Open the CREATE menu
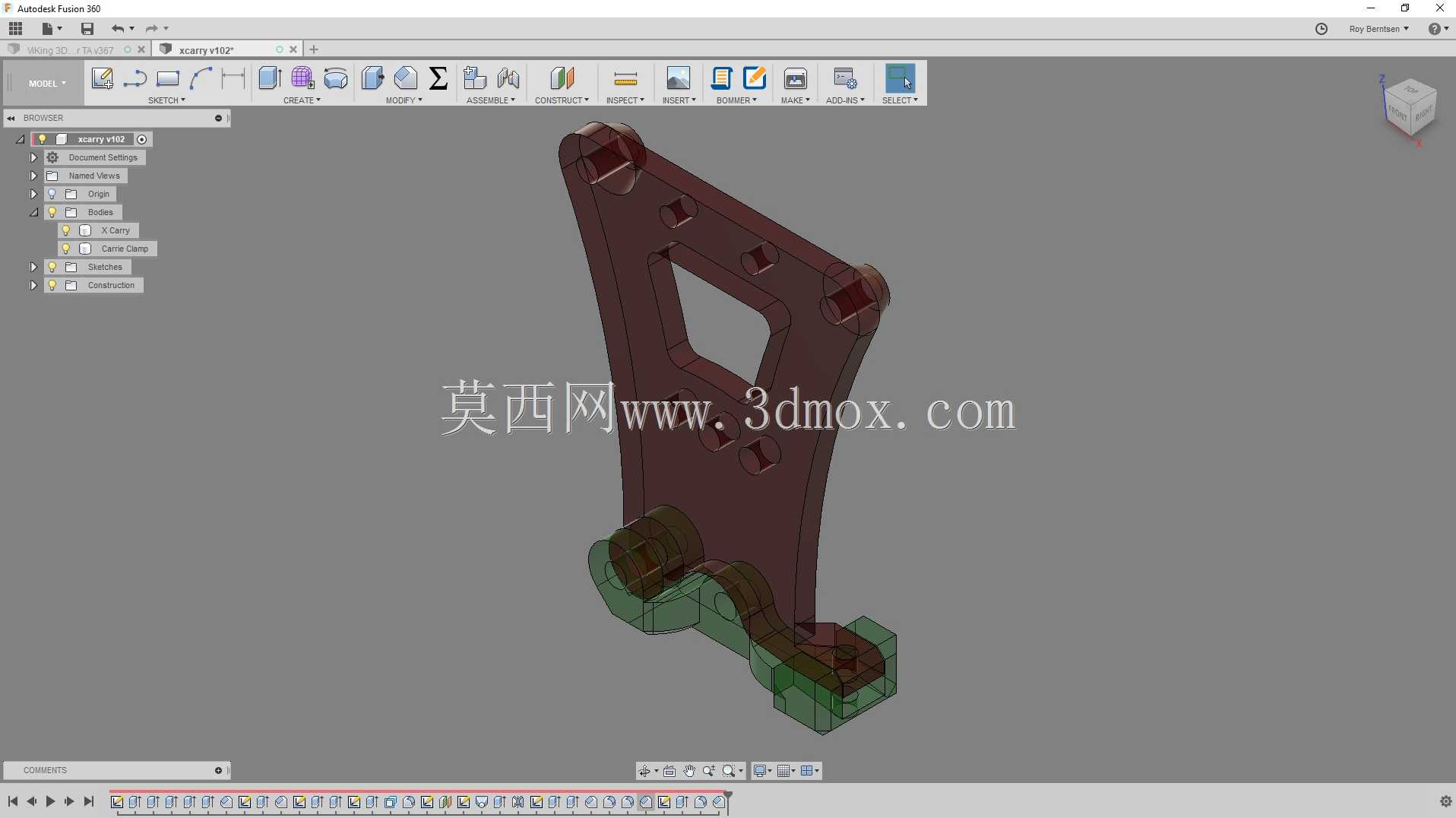The height and width of the screenshot is (818, 1456). (x=302, y=100)
